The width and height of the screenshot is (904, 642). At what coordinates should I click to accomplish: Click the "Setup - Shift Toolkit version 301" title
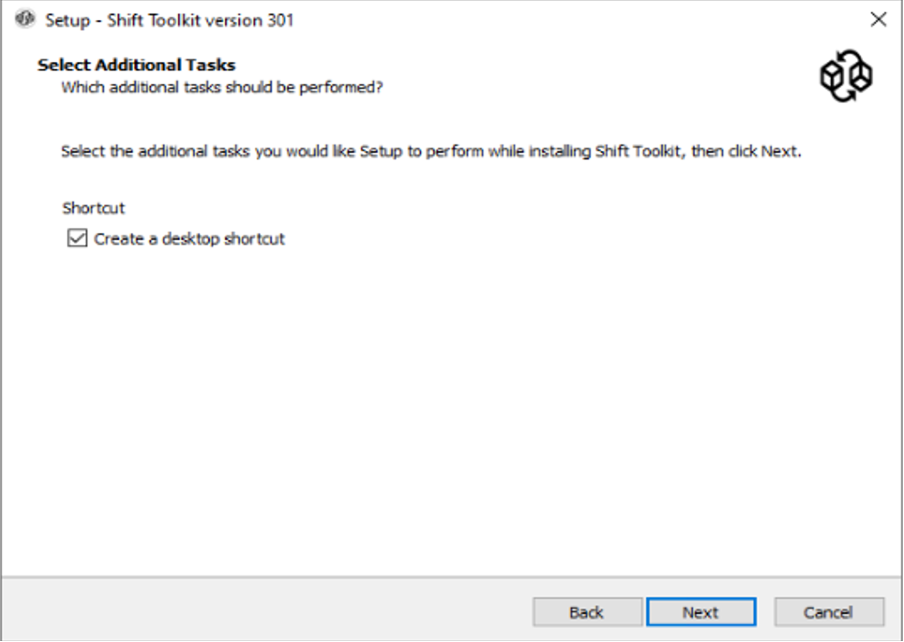click(169, 20)
